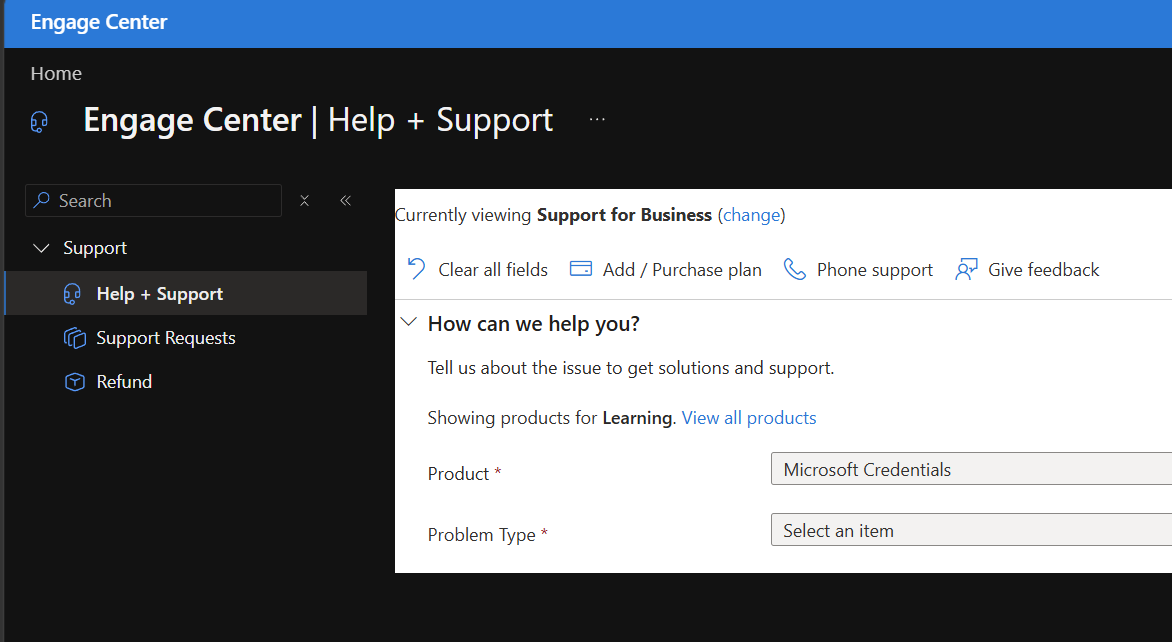Viewport: 1172px width, 642px height.
Task: Open the Product dropdown showing Microsoft Credentials
Action: pyautogui.click(x=971, y=469)
